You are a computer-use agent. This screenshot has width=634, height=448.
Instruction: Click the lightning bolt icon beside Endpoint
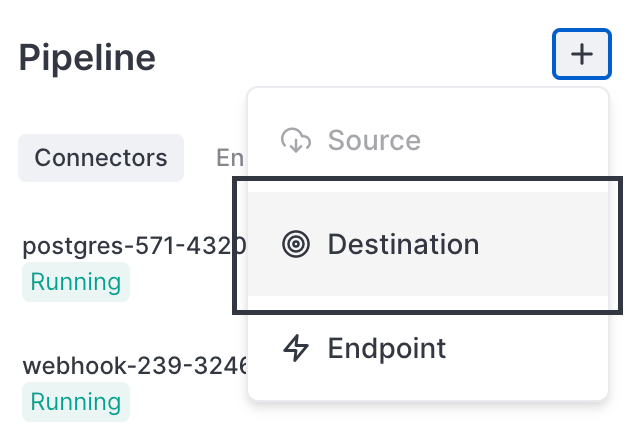click(296, 348)
